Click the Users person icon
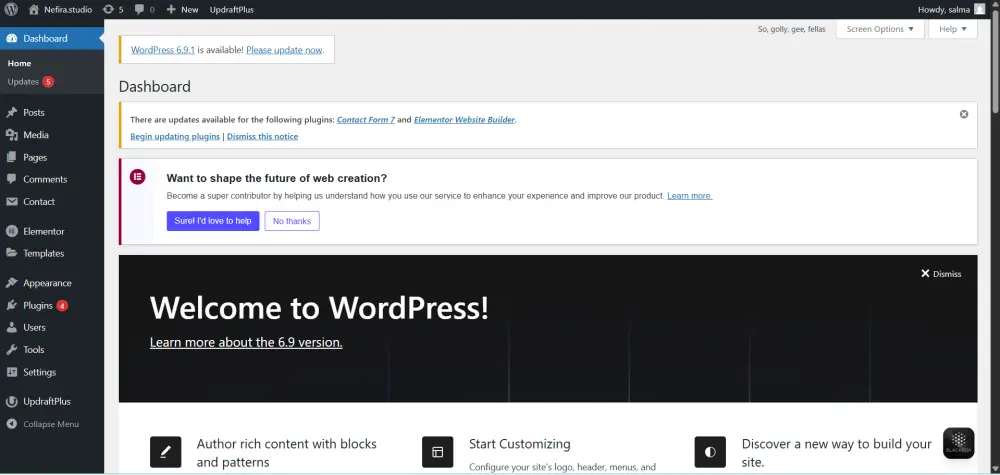The image size is (1000, 475). pyautogui.click(x=11, y=327)
